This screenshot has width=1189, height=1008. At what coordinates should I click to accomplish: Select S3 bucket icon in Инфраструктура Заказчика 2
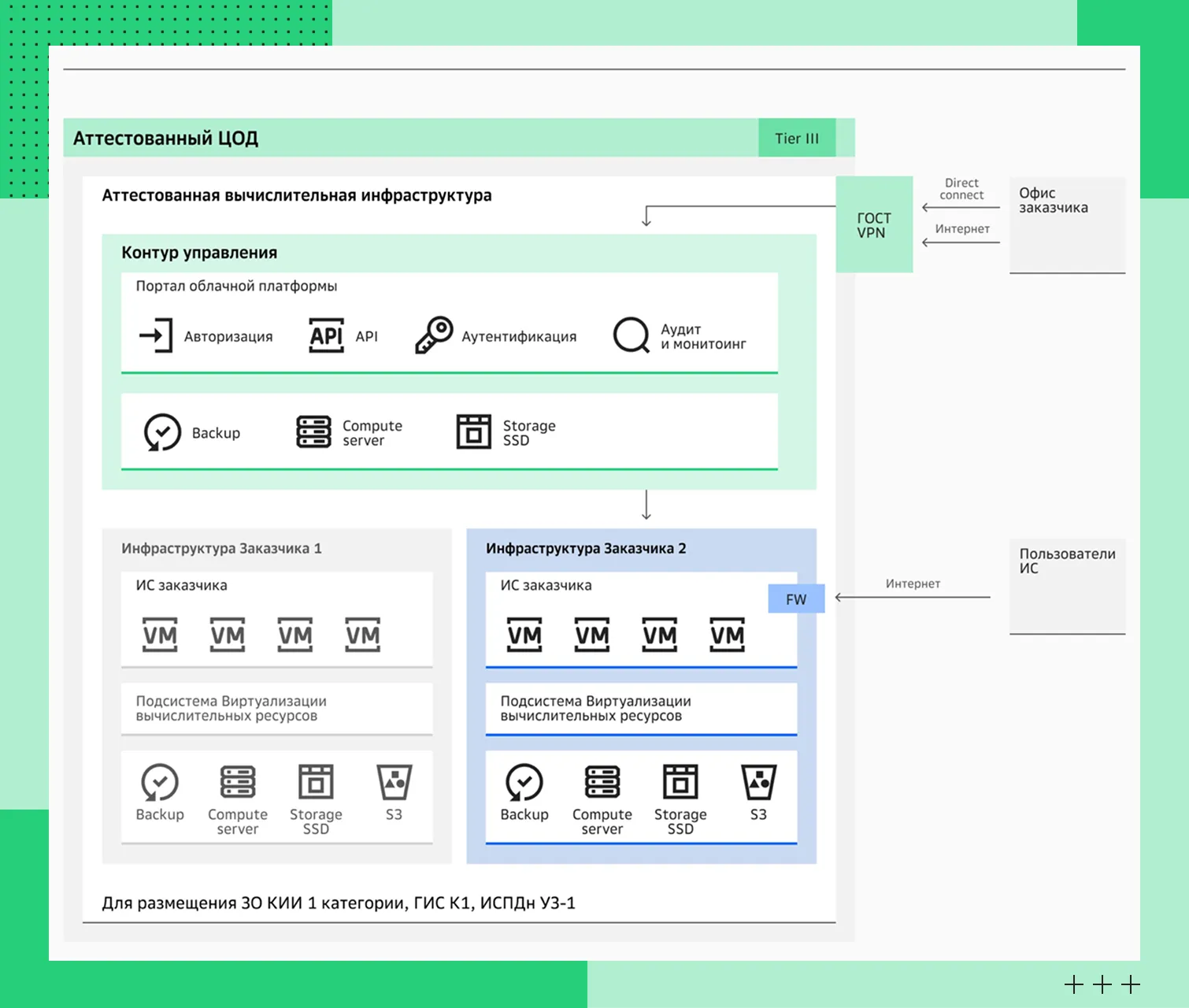pyautogui.click(x=758, y=783)
